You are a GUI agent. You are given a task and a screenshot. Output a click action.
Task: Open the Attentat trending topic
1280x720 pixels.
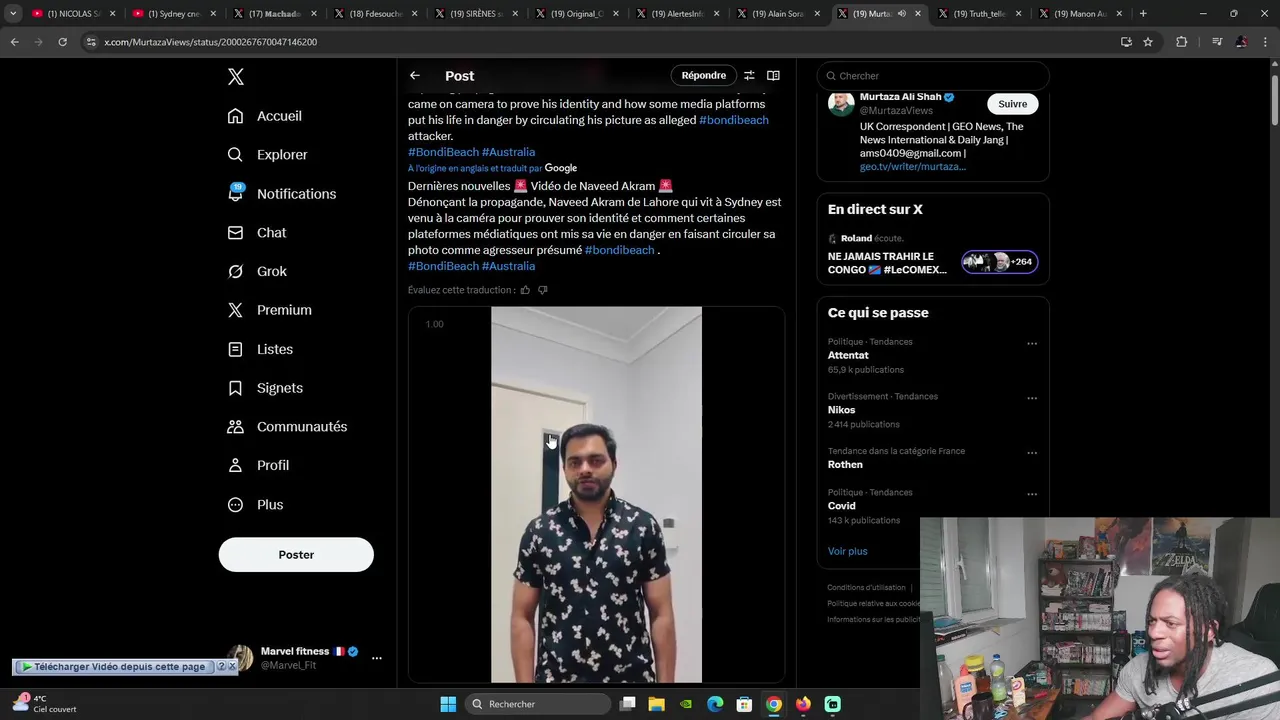848,355
